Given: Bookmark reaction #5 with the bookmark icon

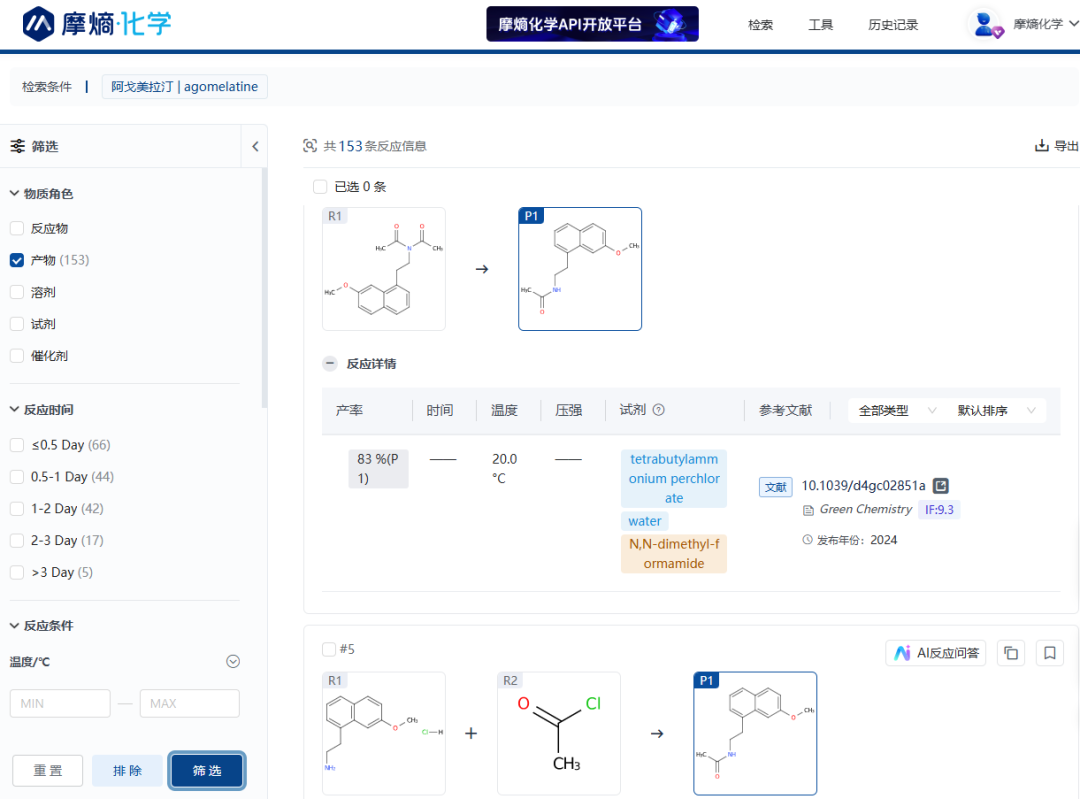Looking at the screenshot, I should pyautogui.click(x=1050, y=653).
